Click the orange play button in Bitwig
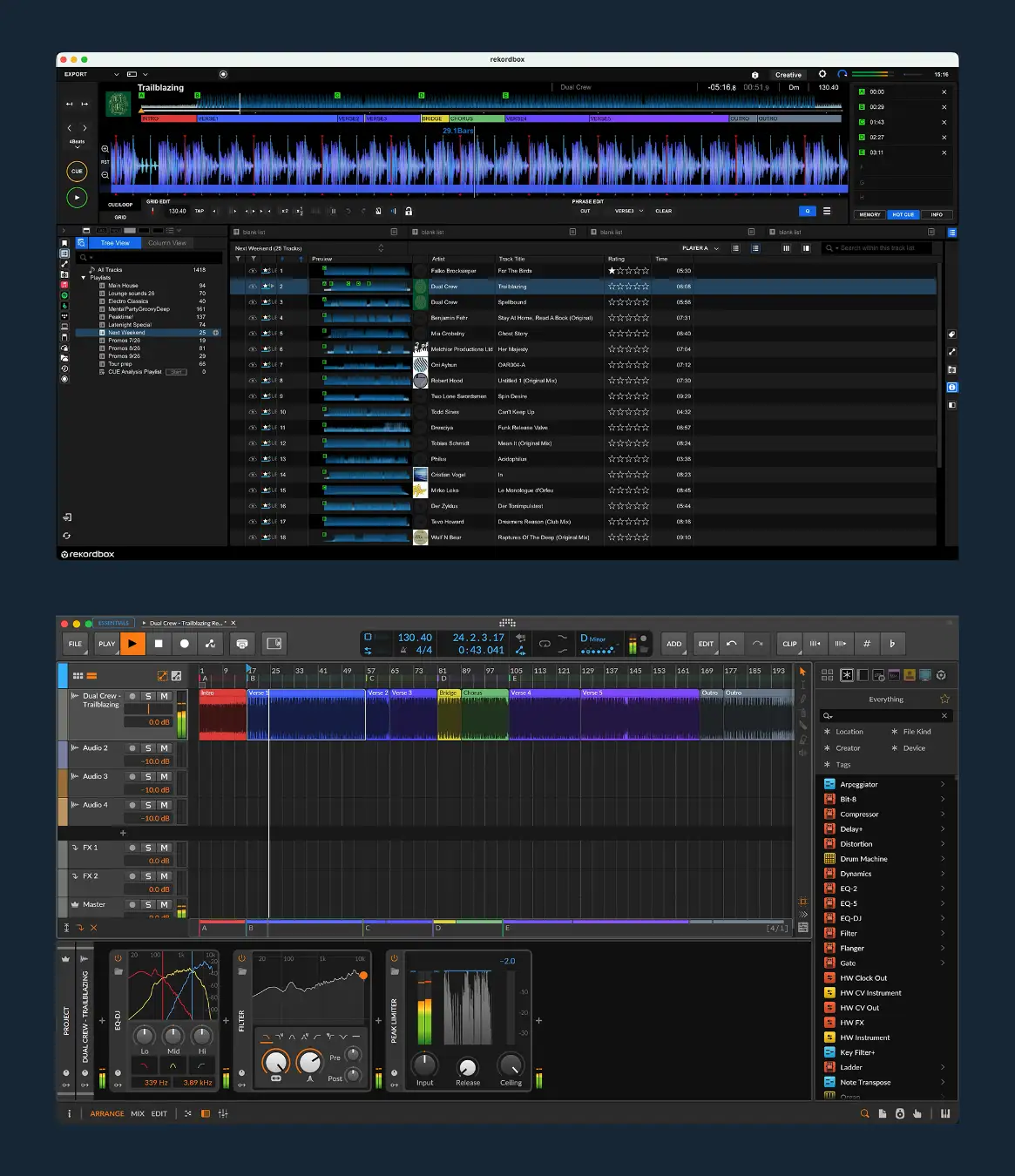1015x1176 pixels. click(132, 644)
